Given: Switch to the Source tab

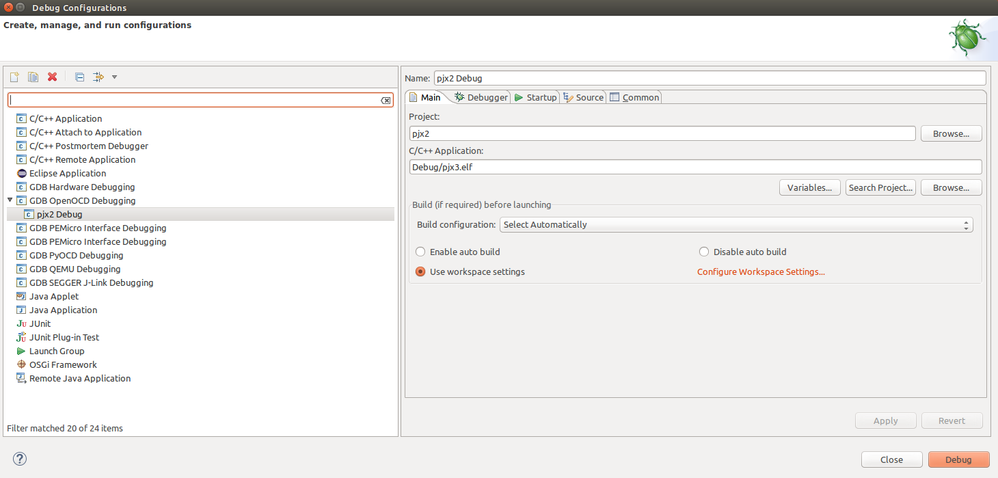Looking at the screenshot, I should click(x=583, y=97).
